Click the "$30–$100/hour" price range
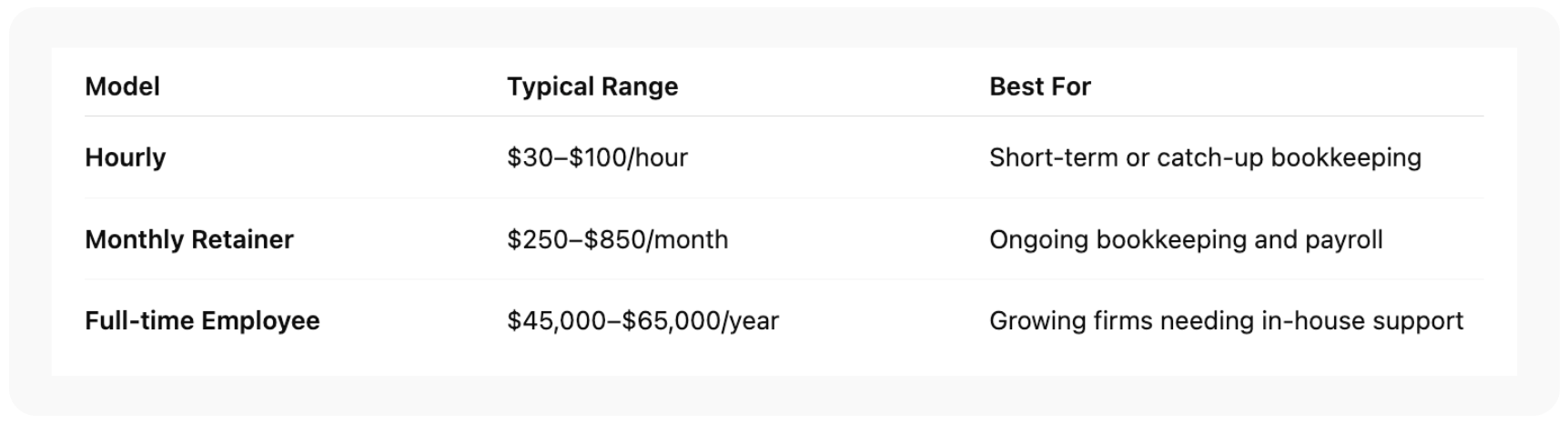 tap(597, 157)
